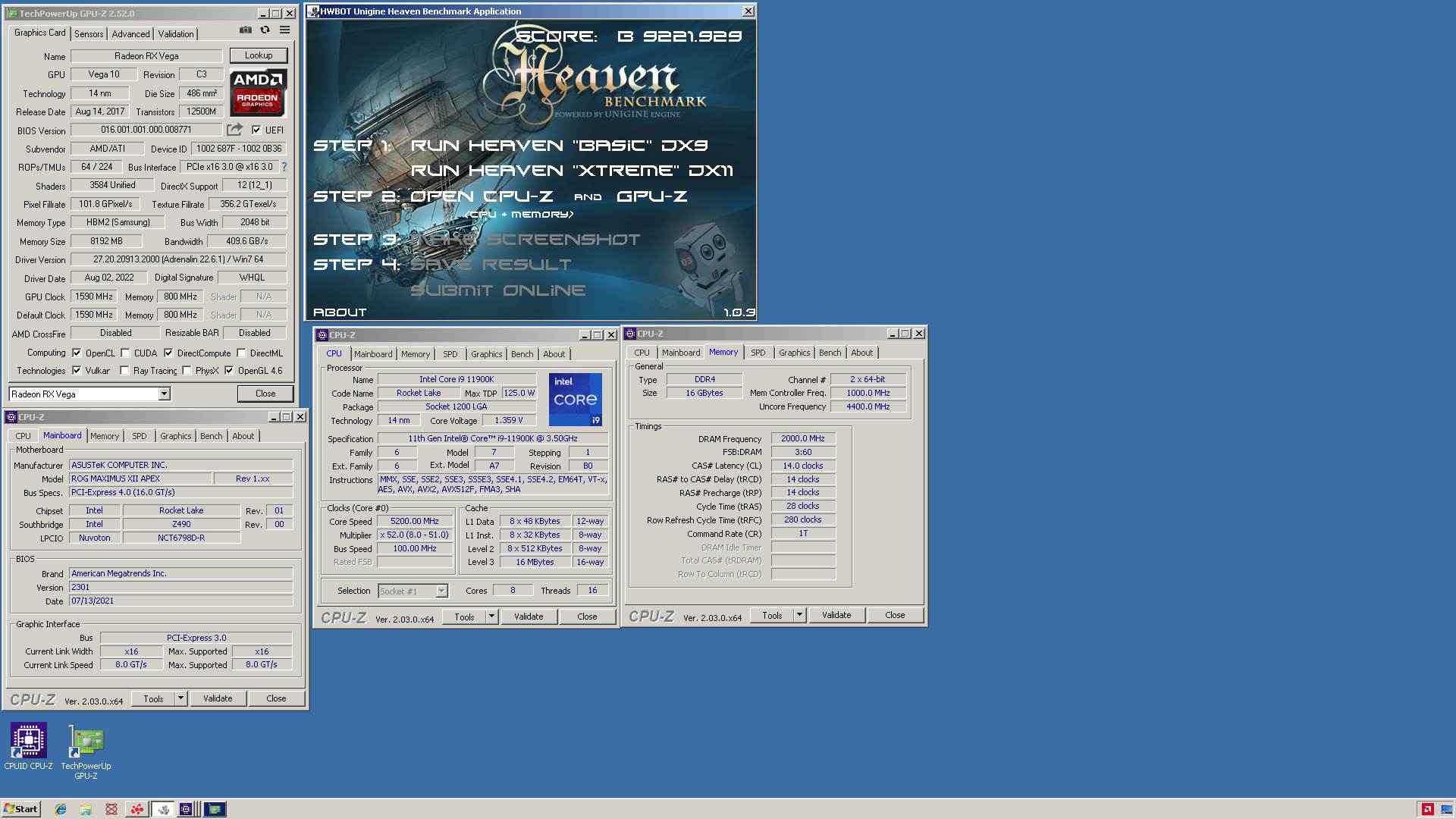
Task: Click the GPU-Z taskbar button
Action: [215, 809]
